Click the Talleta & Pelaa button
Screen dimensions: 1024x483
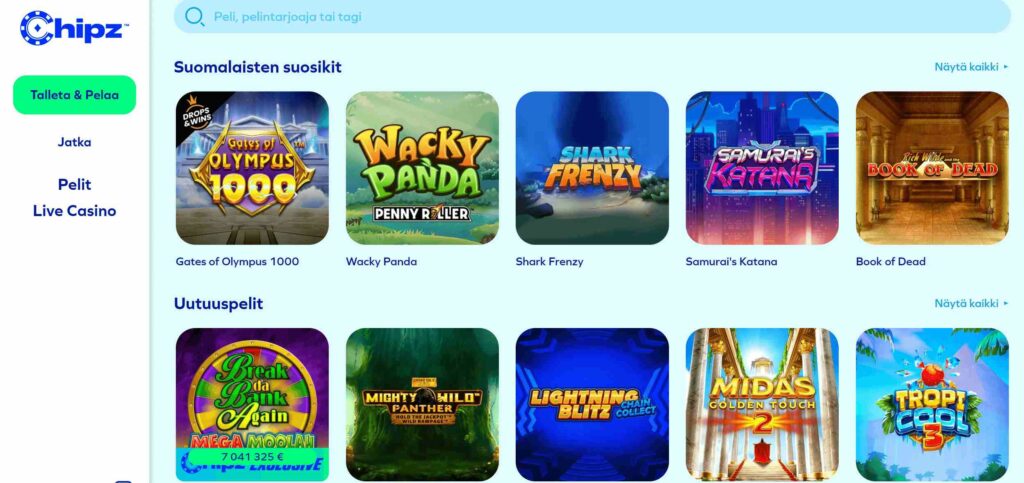[x=74, y=95]
